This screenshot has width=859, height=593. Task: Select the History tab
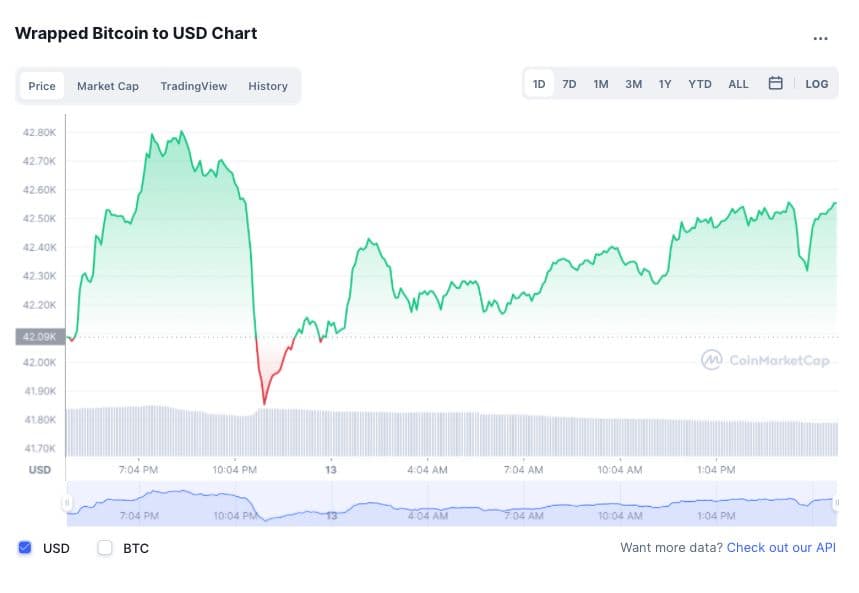coord(268,86)
